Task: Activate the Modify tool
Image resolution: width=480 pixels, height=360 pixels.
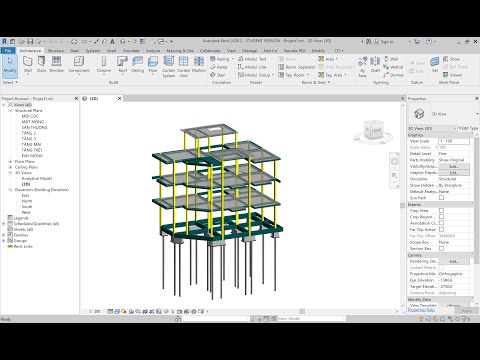Action: tap(10, 65)
